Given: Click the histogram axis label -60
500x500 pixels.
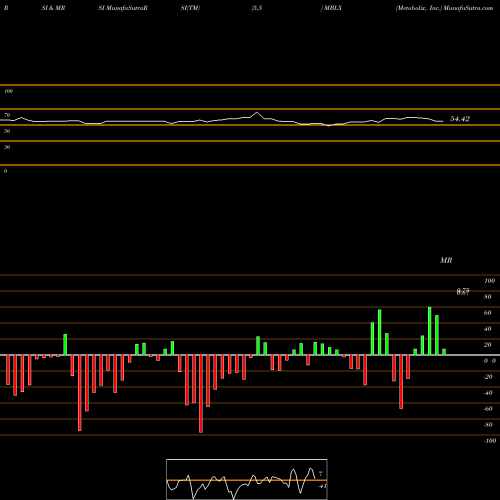Looking at the screenshot, I should tap(488, 409).
